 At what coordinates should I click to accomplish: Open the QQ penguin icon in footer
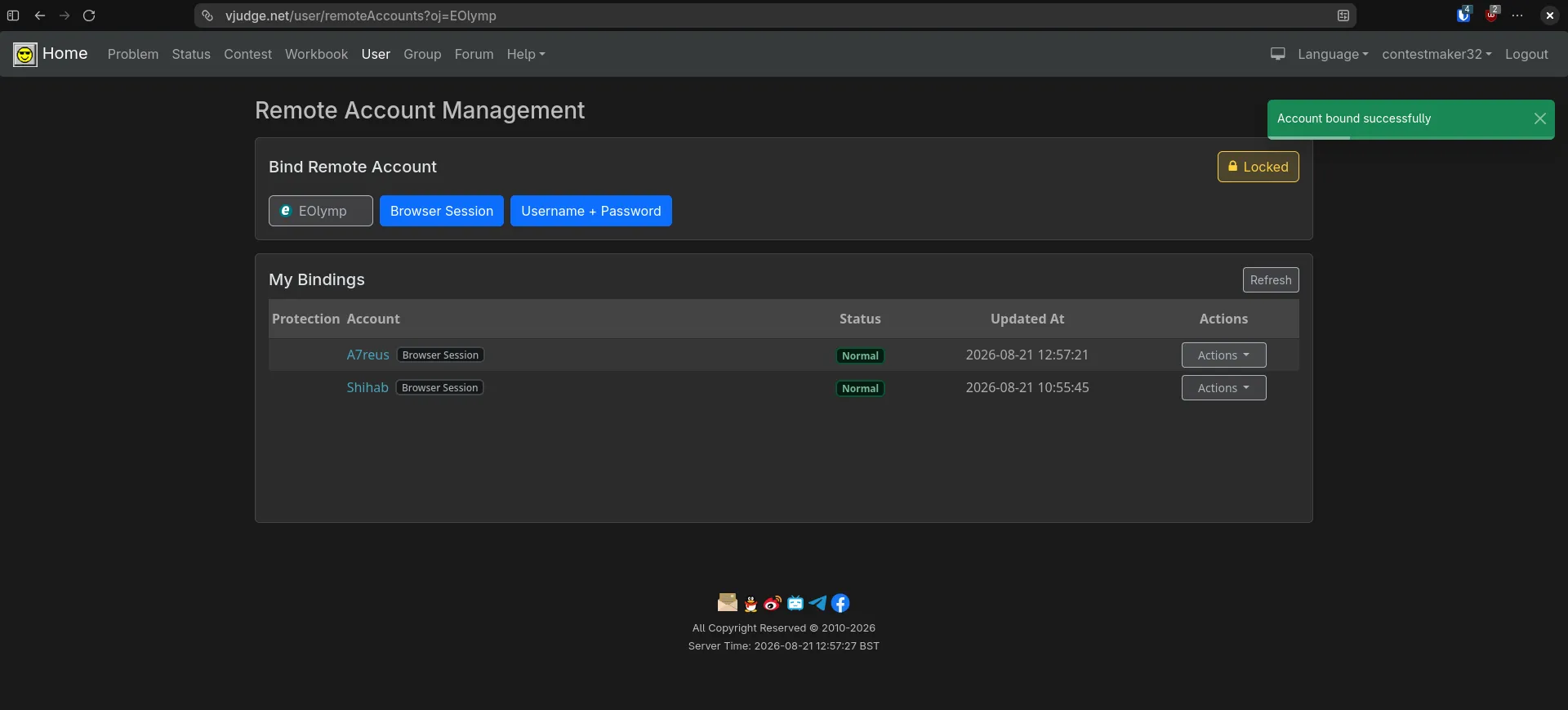tap(751, 604)
